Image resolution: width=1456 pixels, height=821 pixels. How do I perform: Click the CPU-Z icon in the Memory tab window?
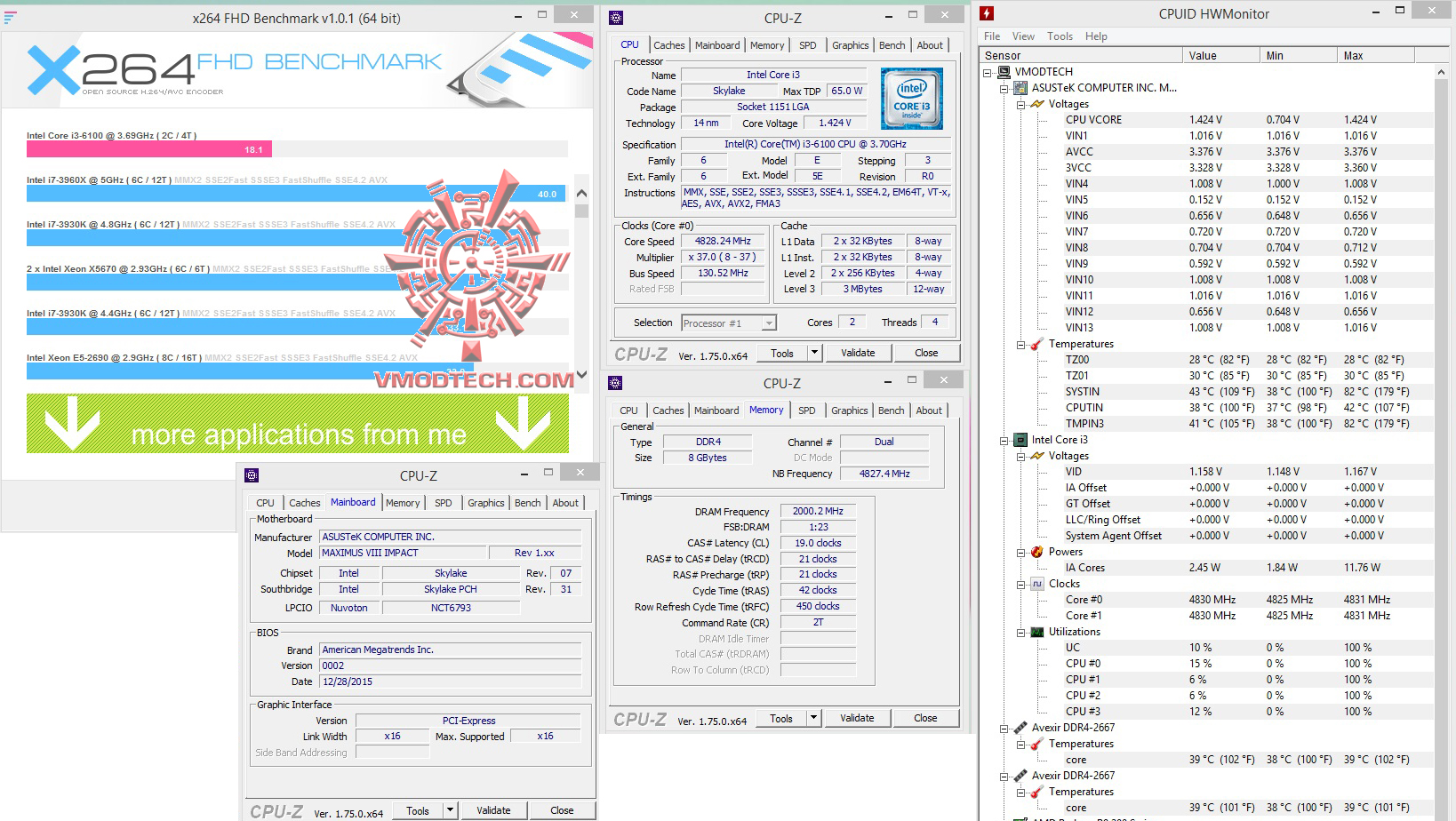(x=615, y=383)
